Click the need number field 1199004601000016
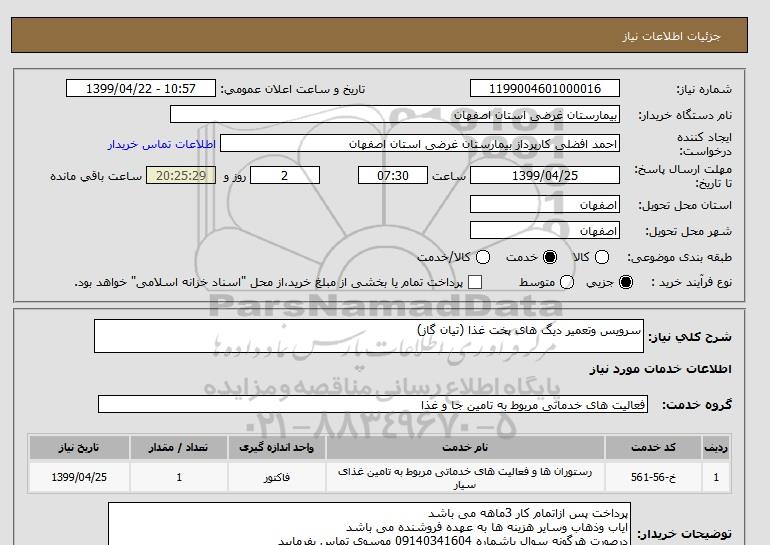The height and width of the screenshot is (545, 770). tap(545, 88)
